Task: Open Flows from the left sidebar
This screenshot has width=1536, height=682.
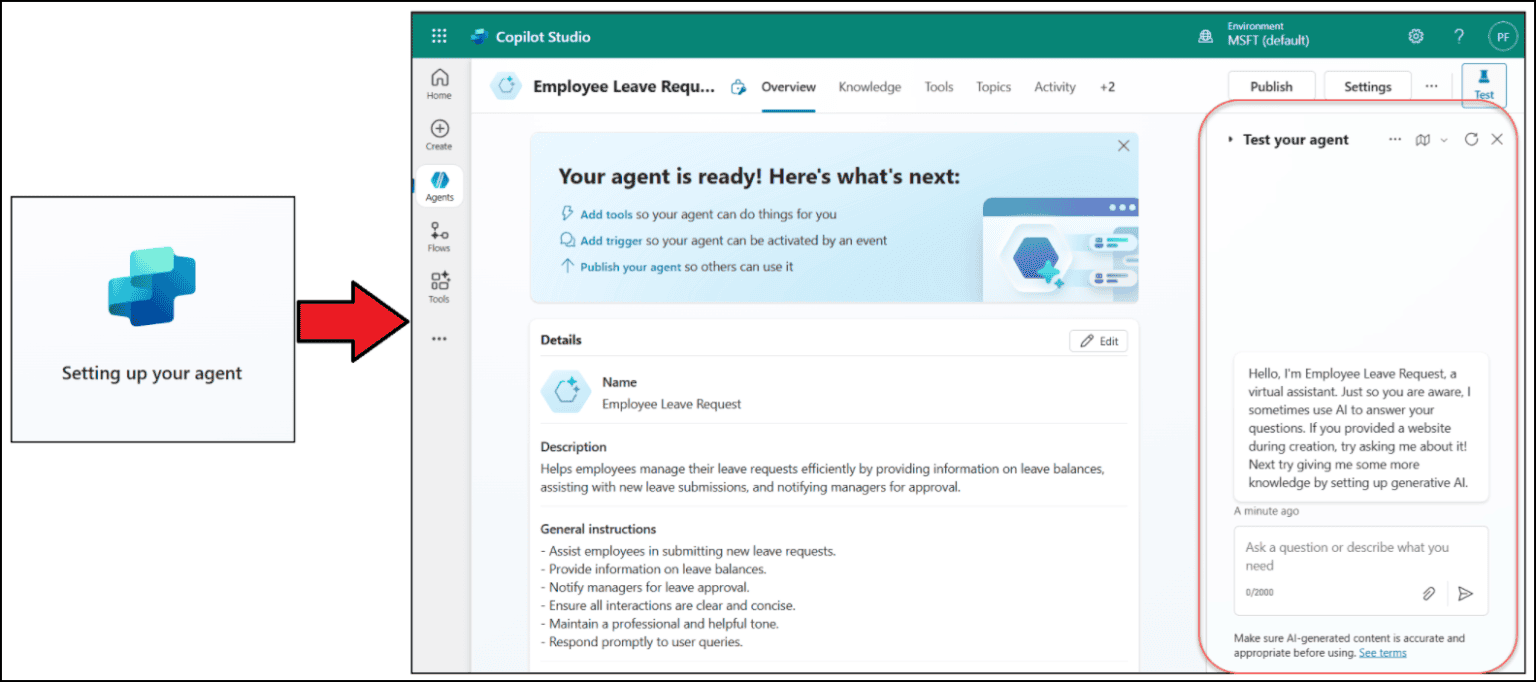Action: click(x=439, y=237)
